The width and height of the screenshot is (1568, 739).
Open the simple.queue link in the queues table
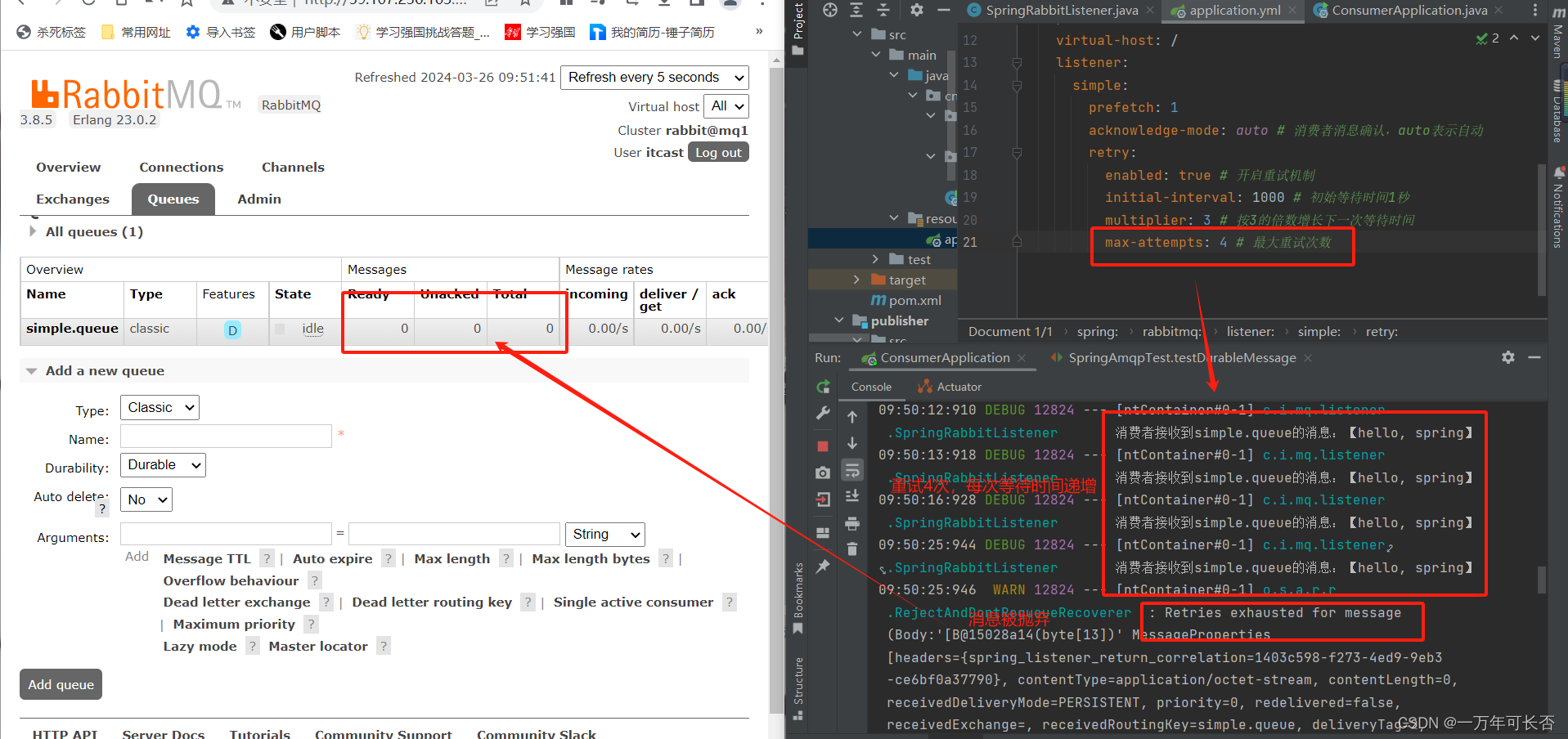click(x=72, y=329)
